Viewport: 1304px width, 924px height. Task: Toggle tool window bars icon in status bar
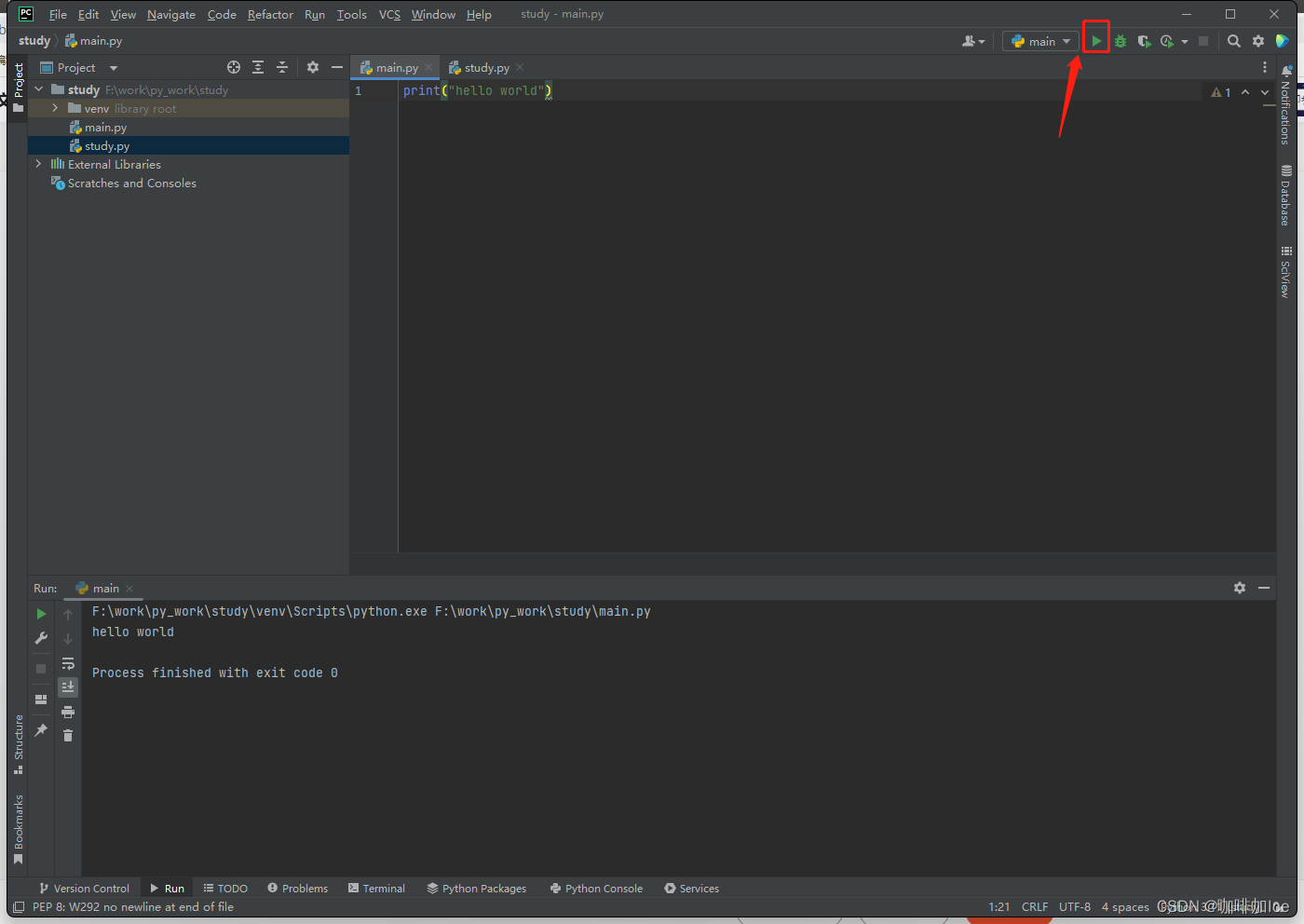[x=19, y=906]
